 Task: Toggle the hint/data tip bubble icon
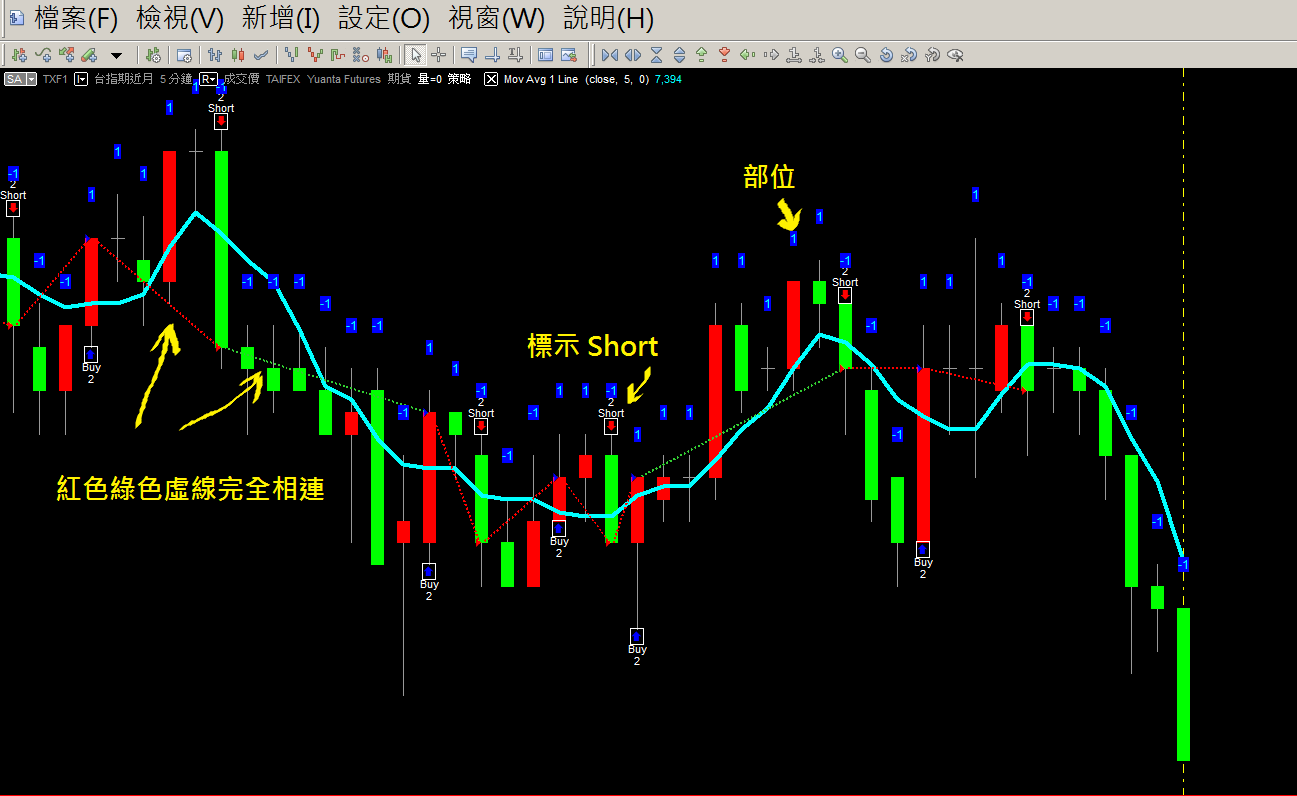[x=468, y=55]
